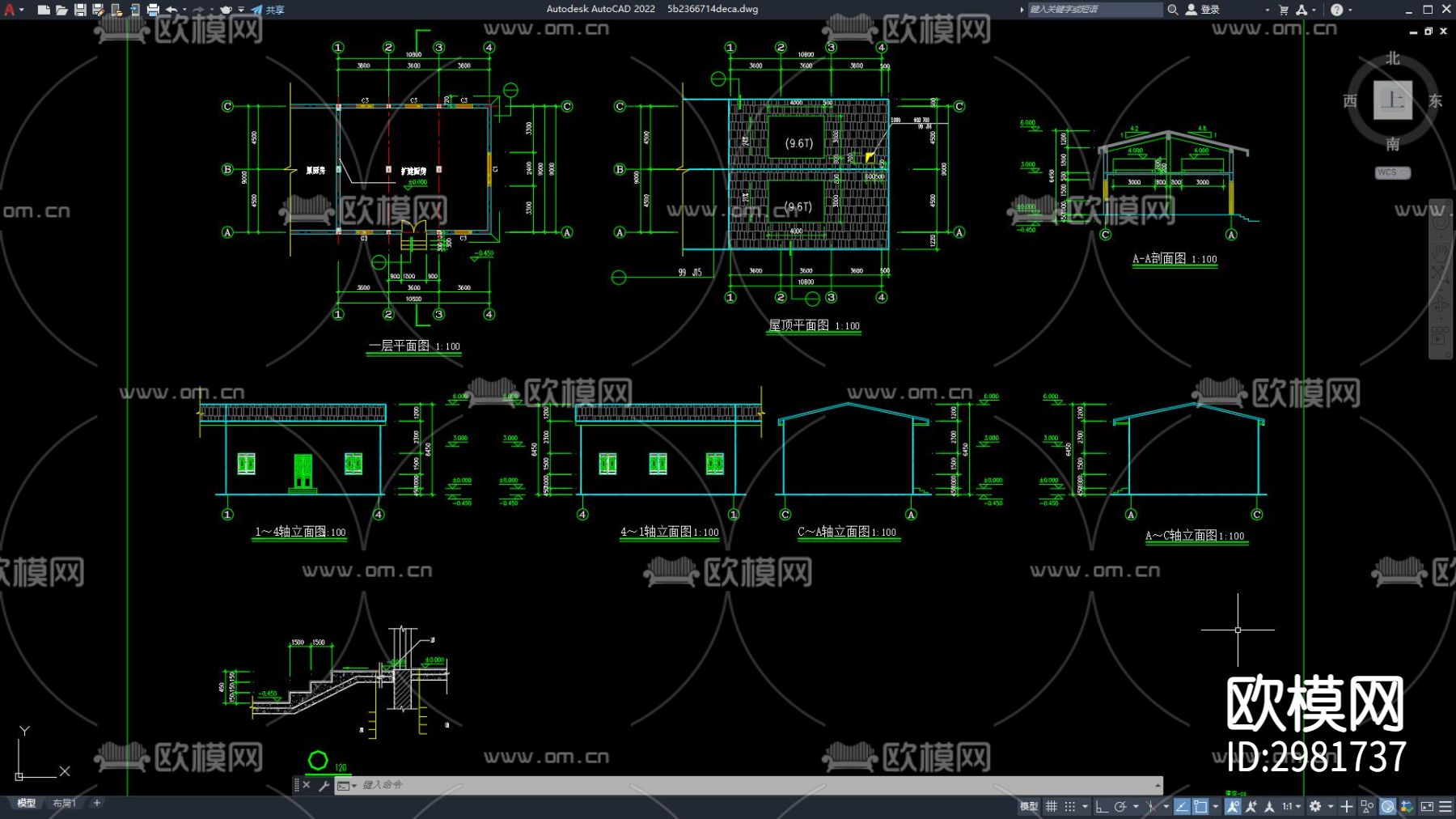Image resolution: width=1456 pixels, height=819 pixels.
Task: Toggle ortho mode in status bar
Action: (x=1102, y=806)
